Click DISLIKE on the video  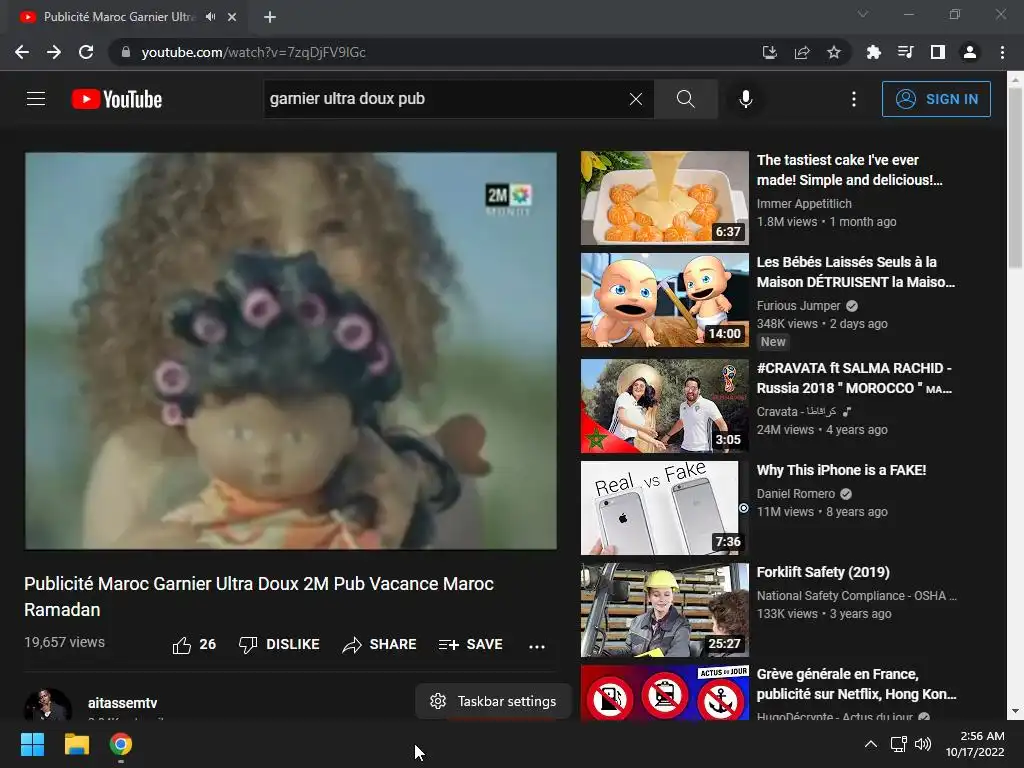point(279,645)
